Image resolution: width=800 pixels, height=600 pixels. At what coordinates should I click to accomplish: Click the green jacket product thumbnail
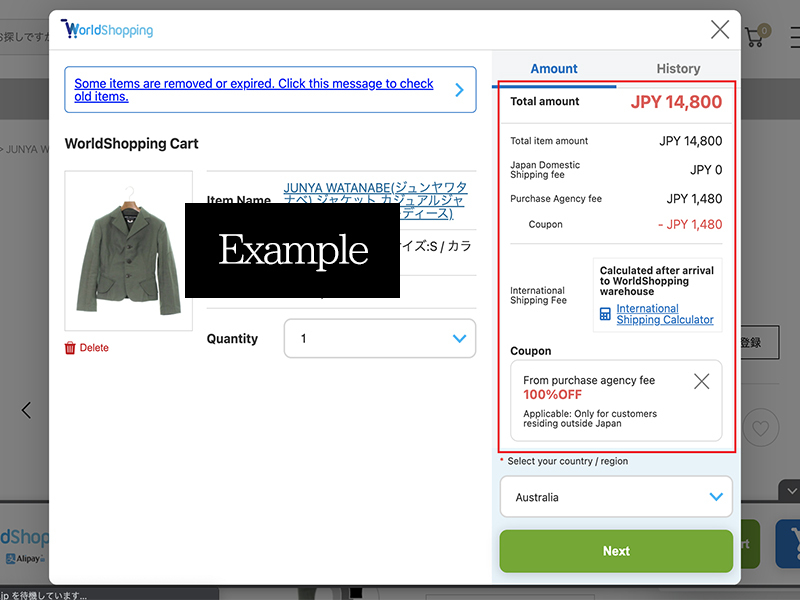pos(128,250)
